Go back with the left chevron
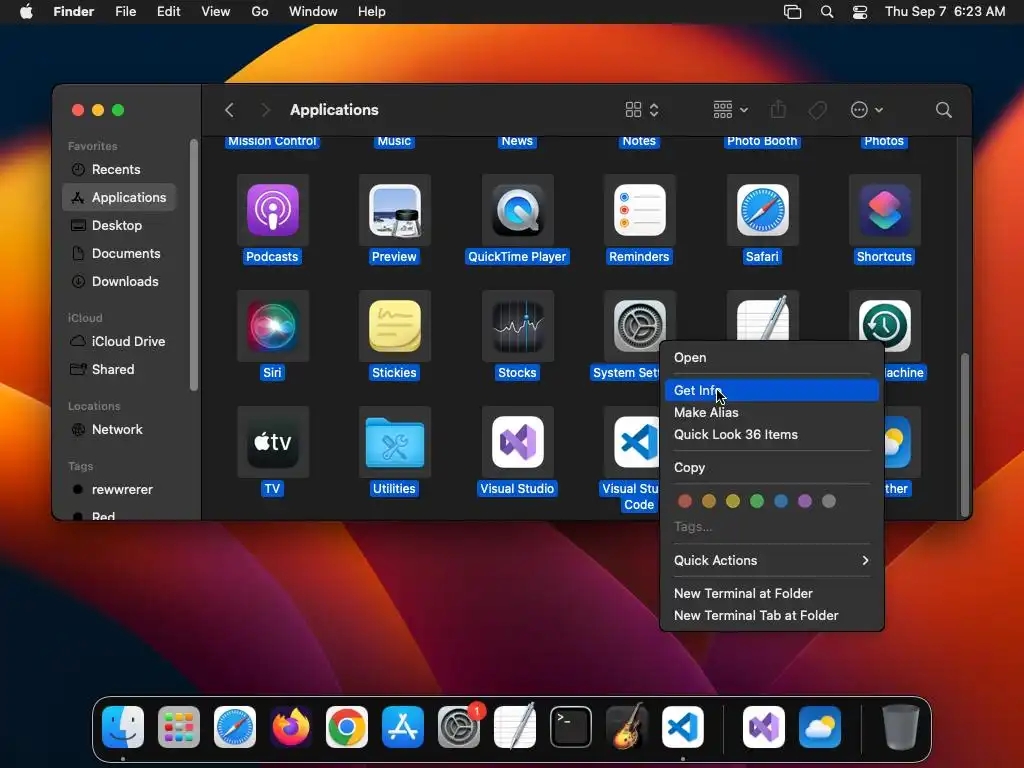 229,110
